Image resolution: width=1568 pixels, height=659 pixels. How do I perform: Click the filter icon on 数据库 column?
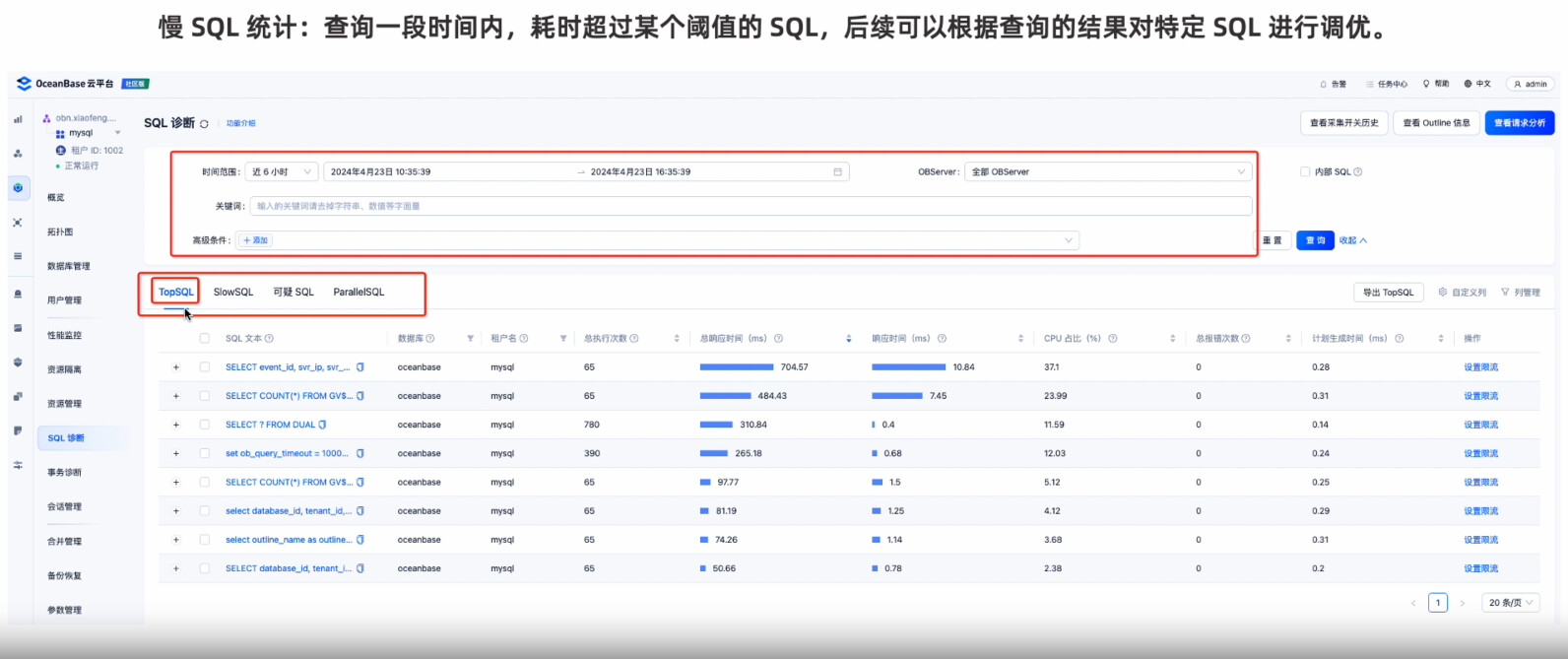470,339
